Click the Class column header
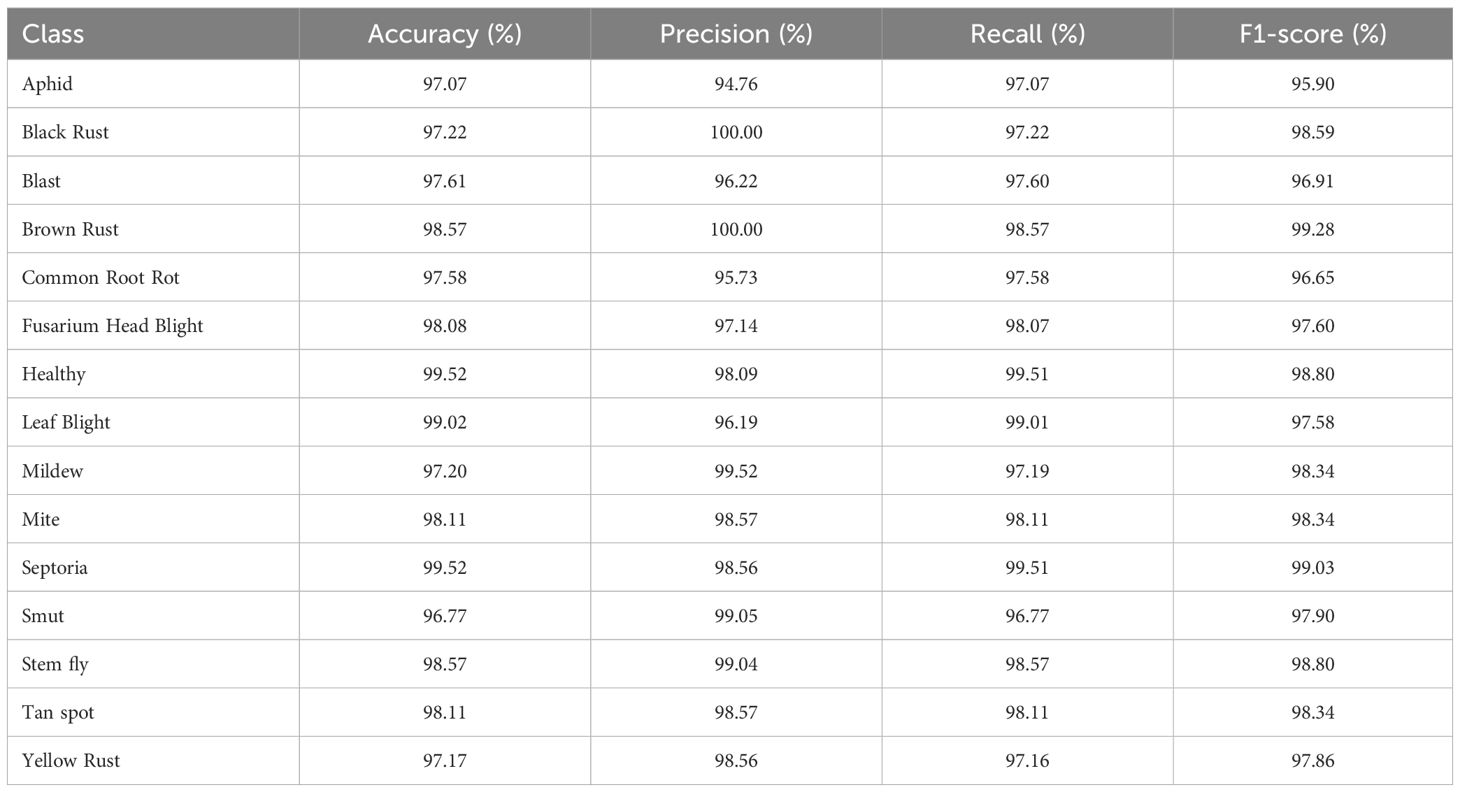 click(53, 34)
